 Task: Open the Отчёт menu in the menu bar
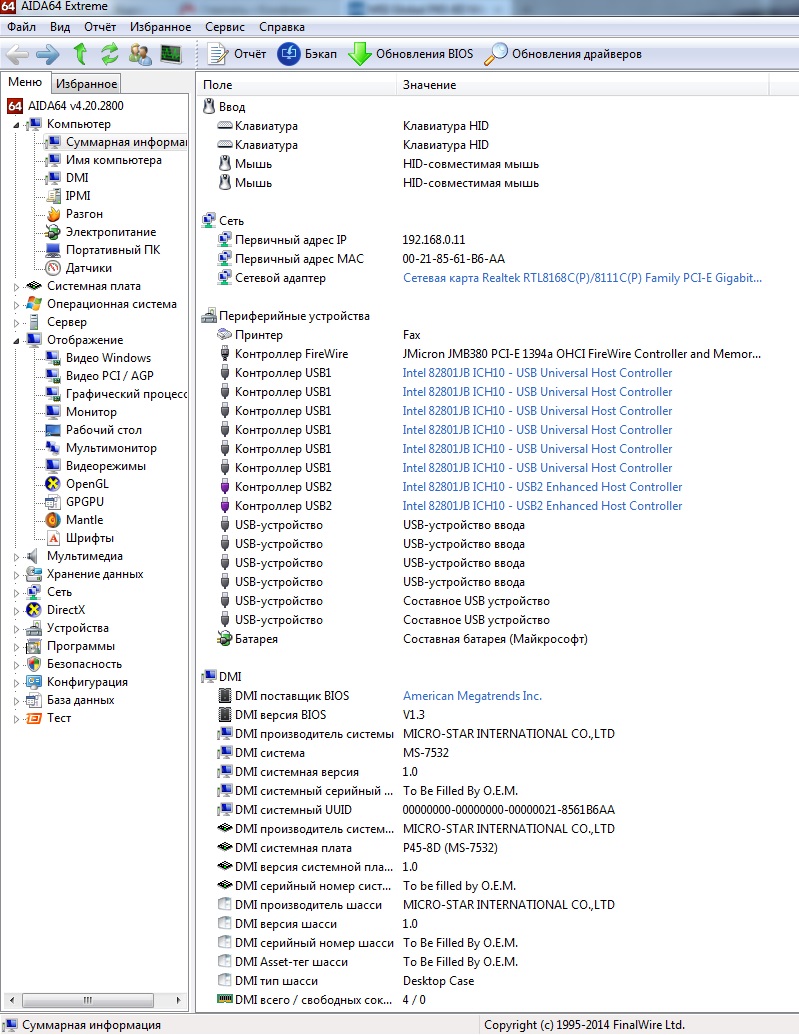(100, 27)
